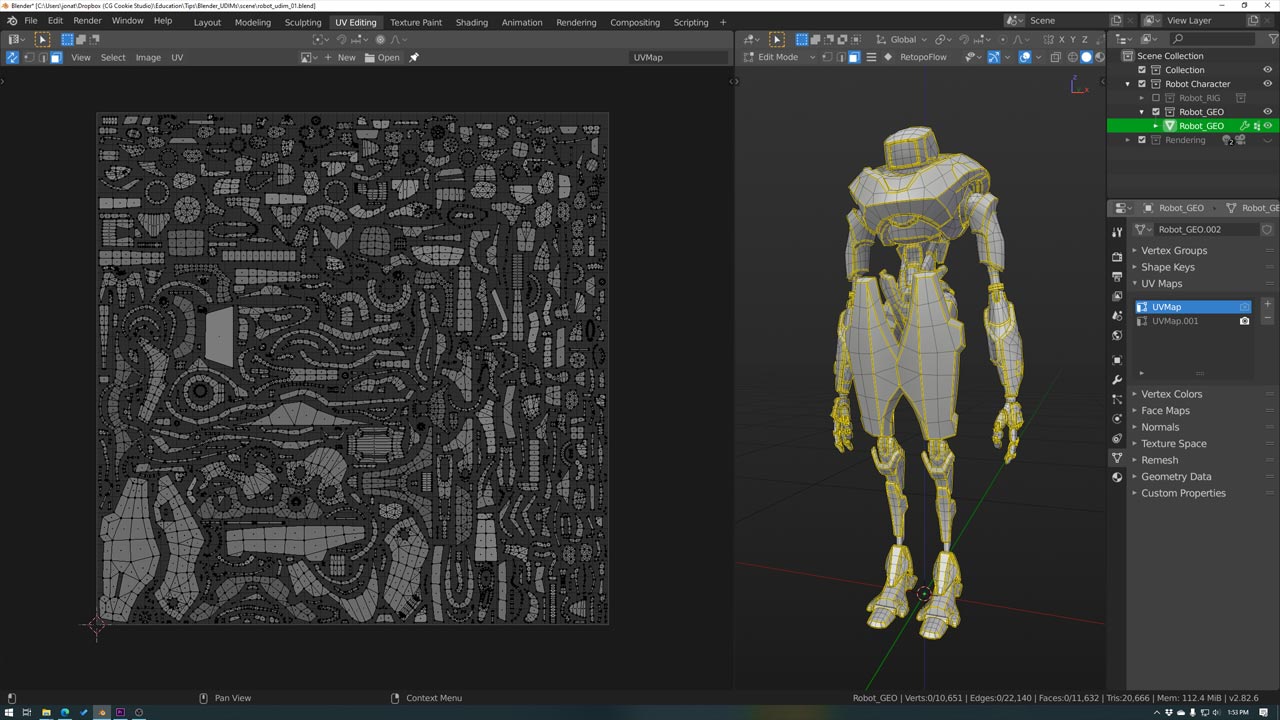Image resolution: width=1280 pixels, height=720 pixels.
Task: Set UVMap.001 as active render camera icon
Action: click(1244, 321)
